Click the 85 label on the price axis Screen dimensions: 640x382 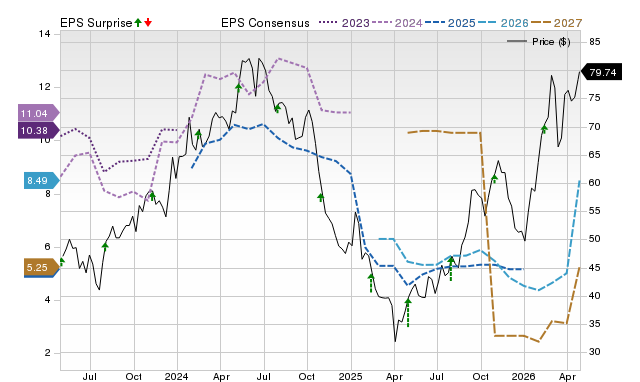pos(595,42)
